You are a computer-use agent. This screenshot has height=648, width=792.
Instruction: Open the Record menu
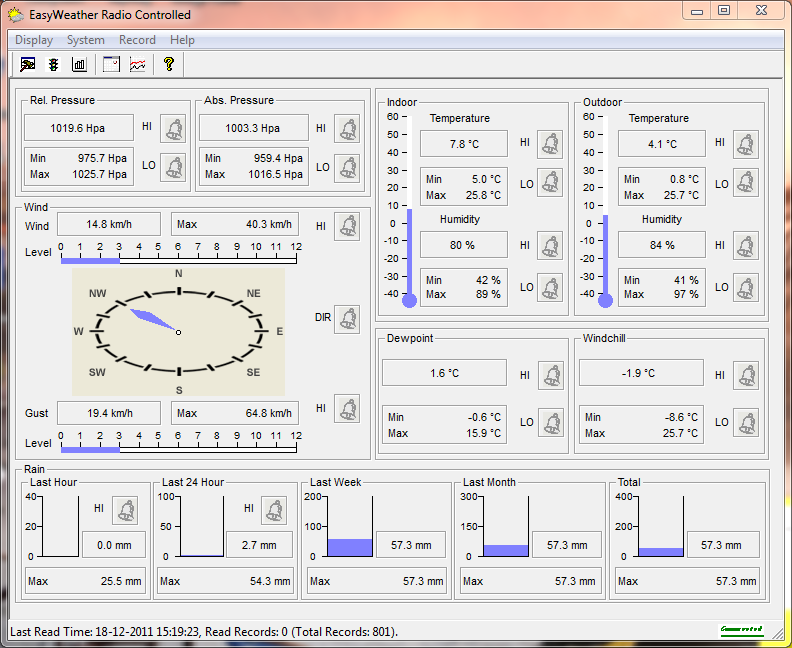(x=137, y=40)
